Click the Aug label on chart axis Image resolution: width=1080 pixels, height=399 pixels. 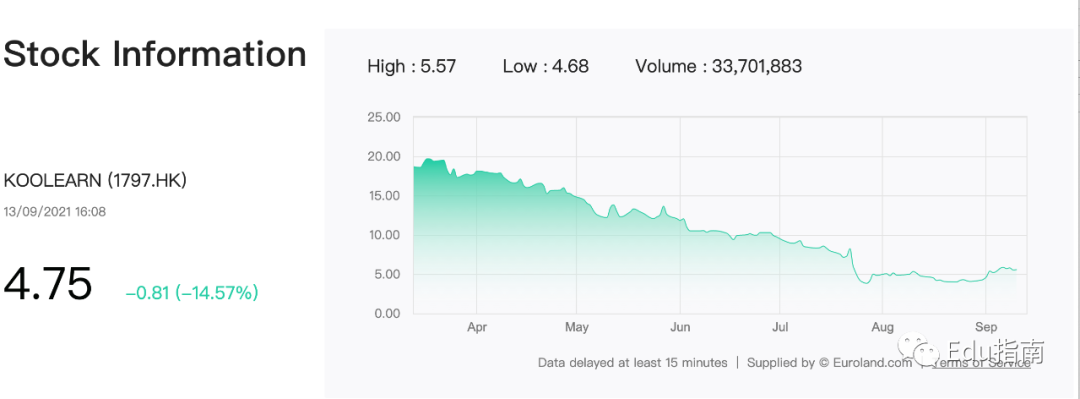point(882,327)
